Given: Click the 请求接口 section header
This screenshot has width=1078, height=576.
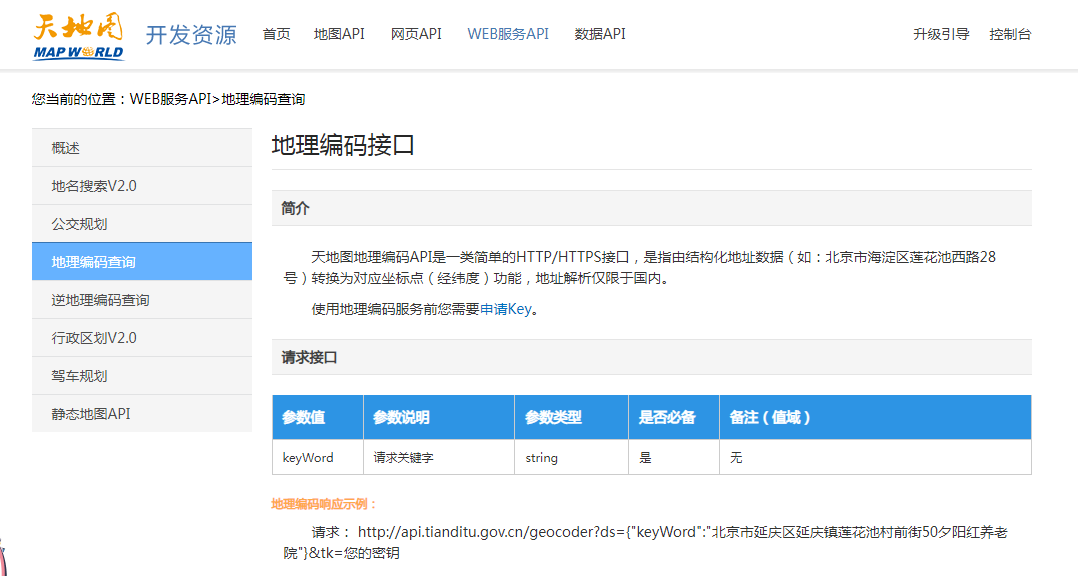Looking at the screenshot, I should [x=652, y=357].
